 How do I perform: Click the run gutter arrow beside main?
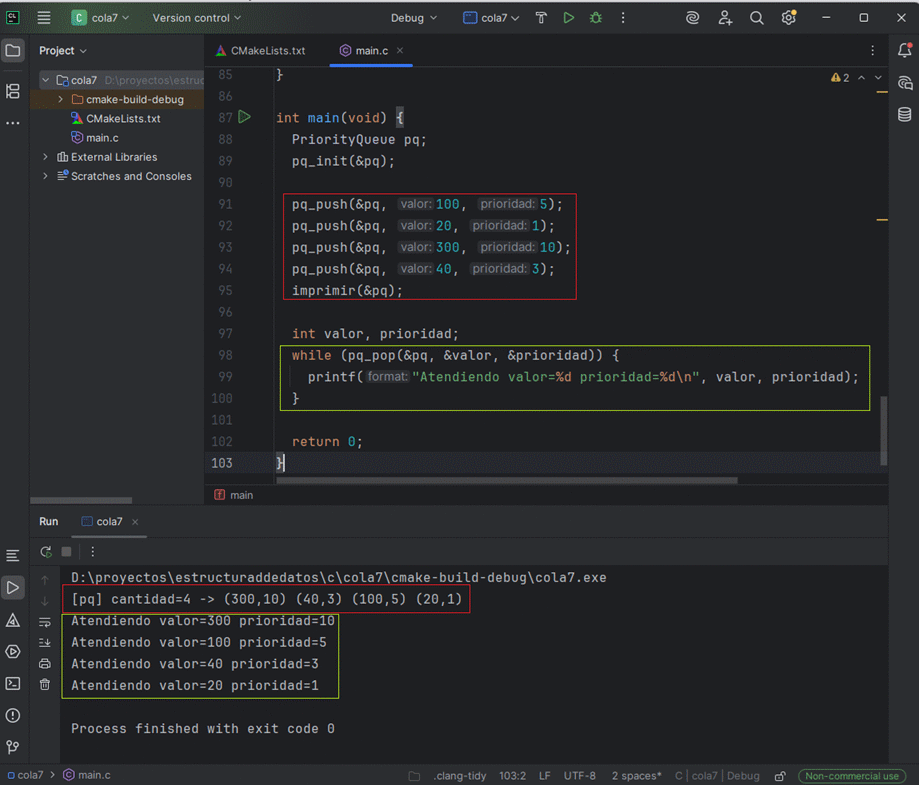244,117
